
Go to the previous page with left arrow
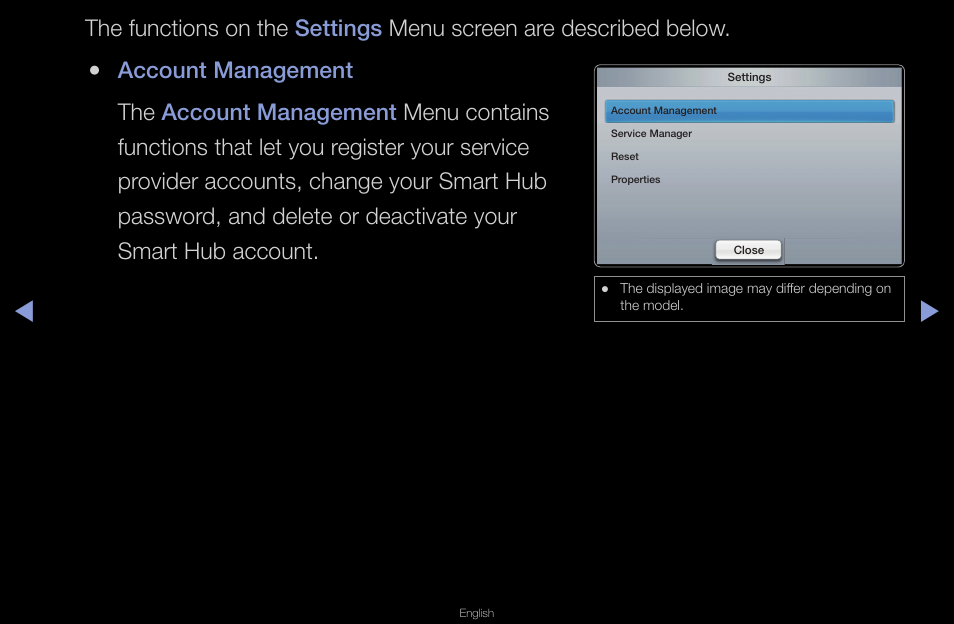click(24, 311)
